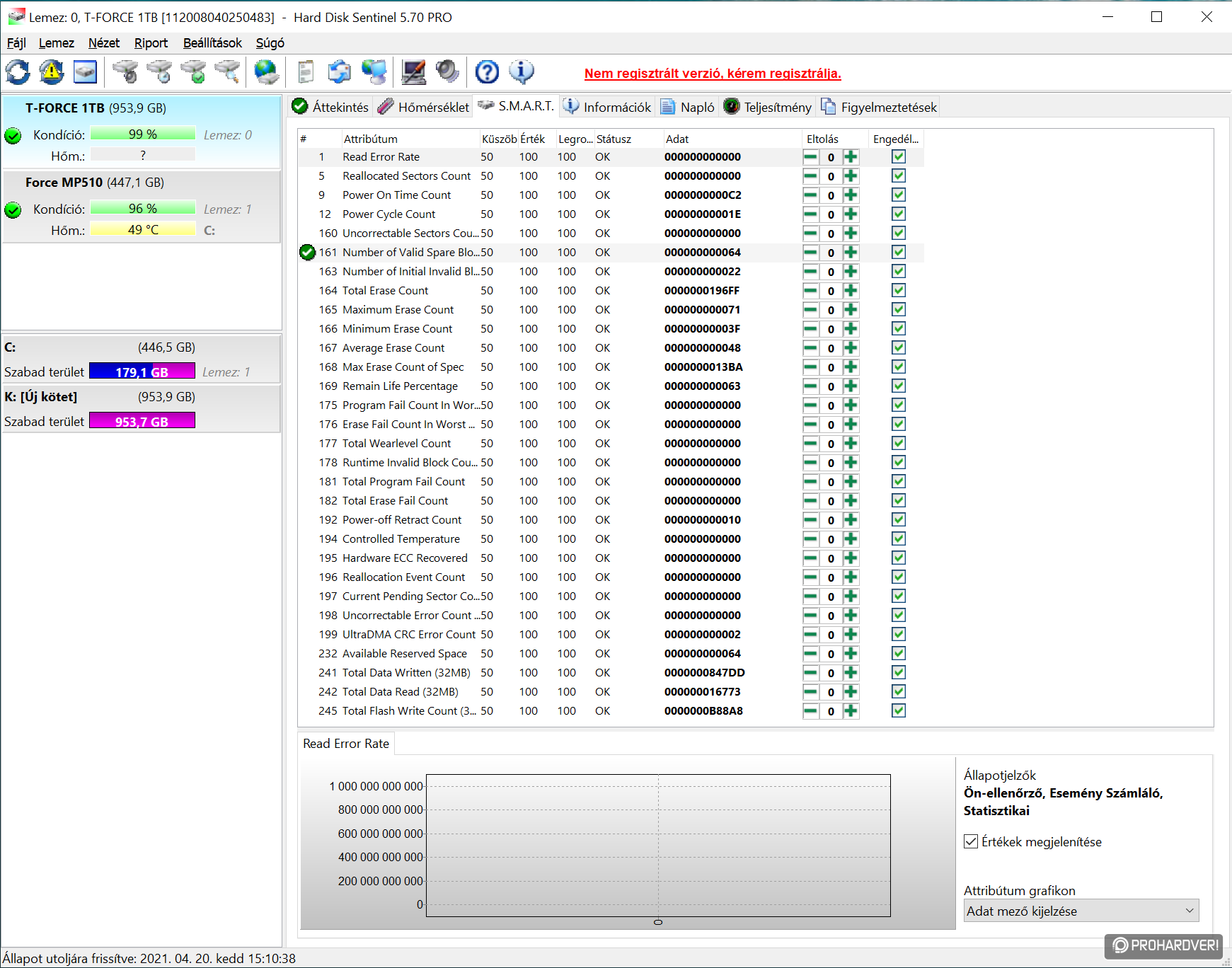The height and width of the screenshot is (968, 1232).
Task: Toggle enable checkbox for Available Reserved Space
Action: click(899, 653)
